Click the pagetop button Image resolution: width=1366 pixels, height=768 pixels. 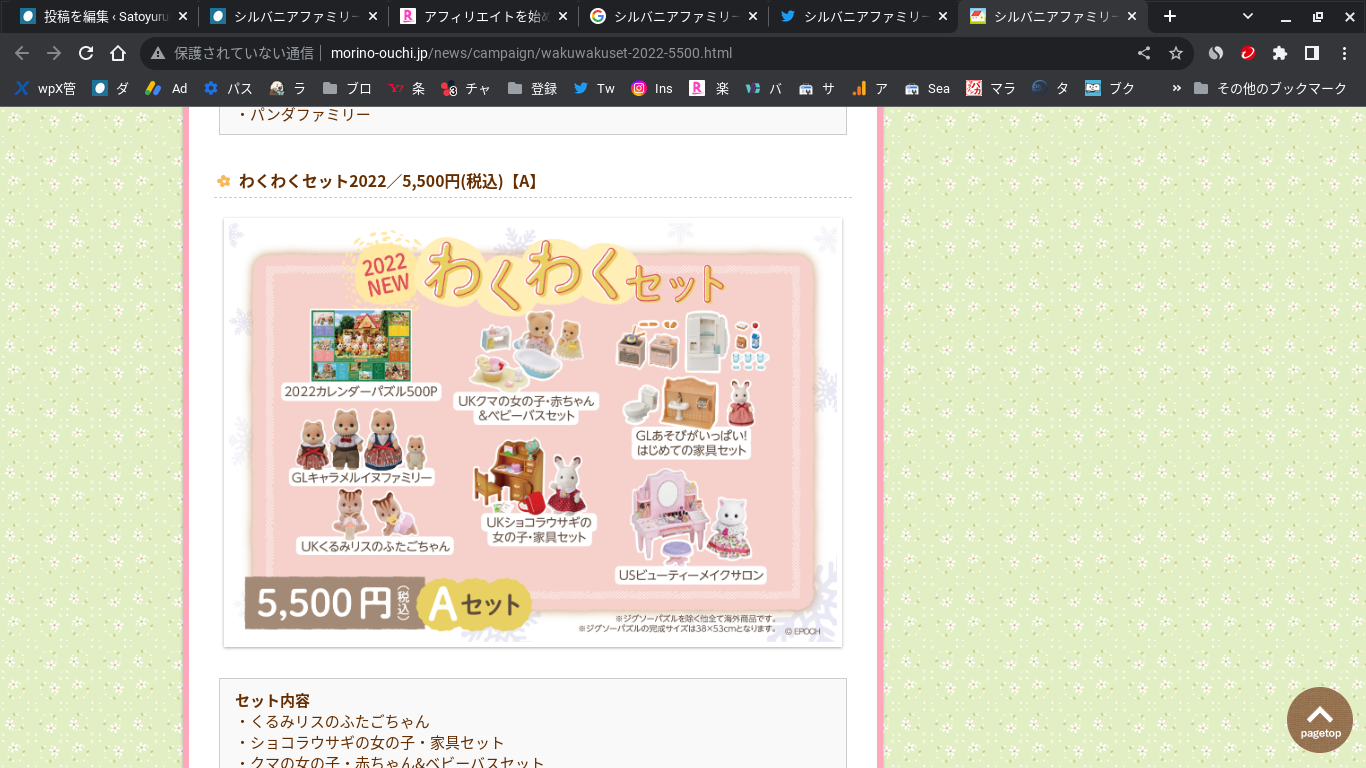click(1320, 720)
